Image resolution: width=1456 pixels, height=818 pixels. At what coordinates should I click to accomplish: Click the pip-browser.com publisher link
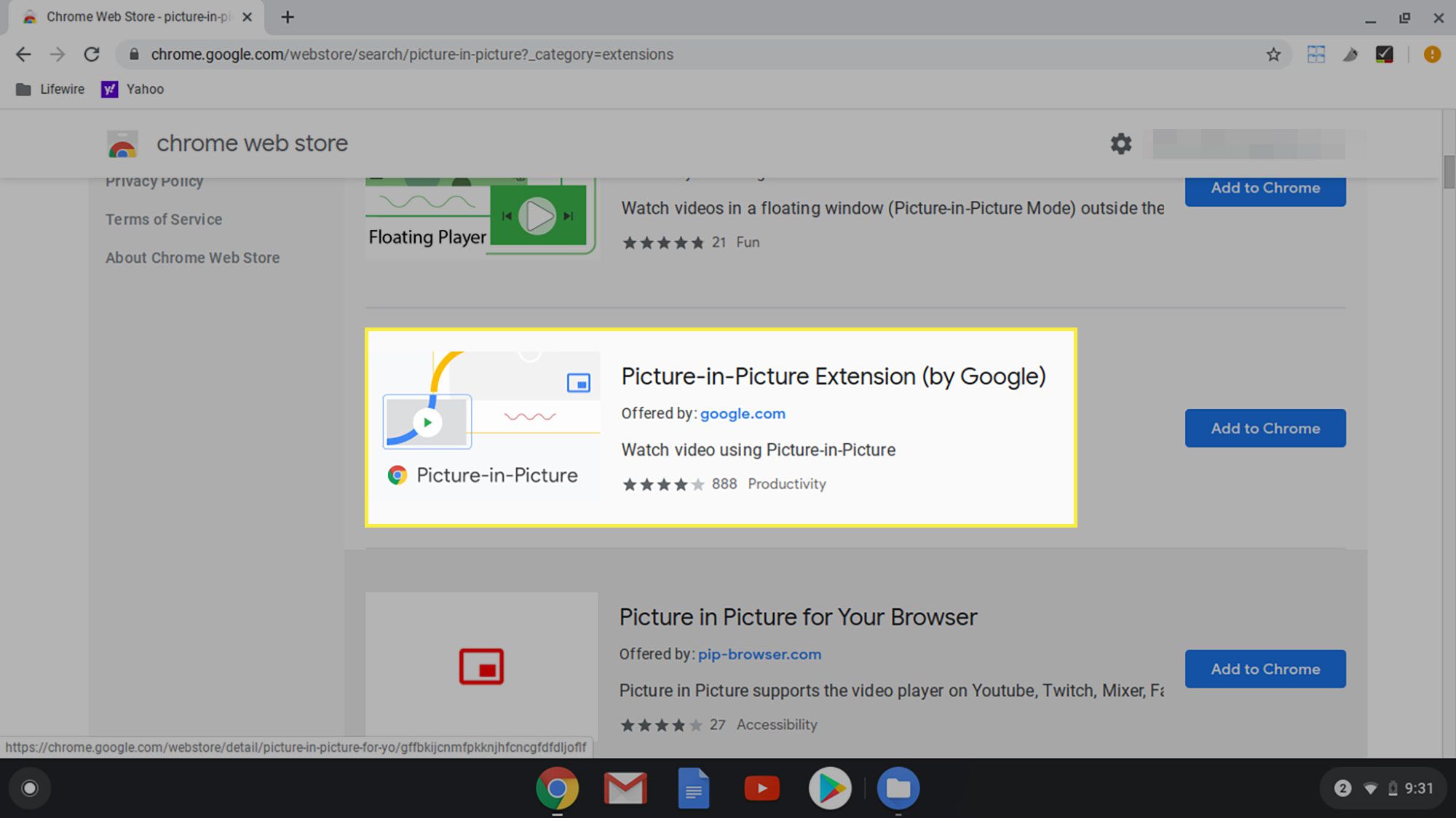tap(759, 654)
